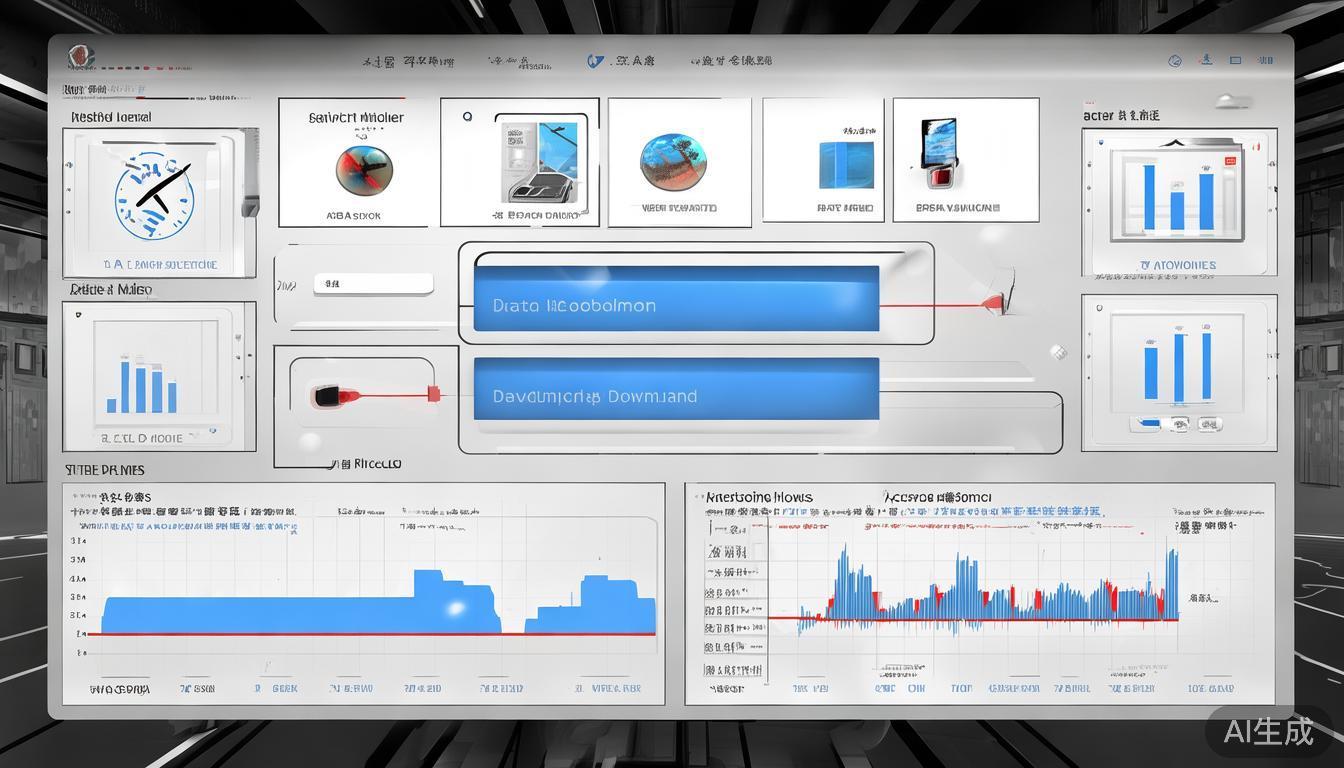This screenshot has width=1344, height=768.
Task: Open the rightmost top-center menu item
Action: pyautogui.click(x=730, y=61)
